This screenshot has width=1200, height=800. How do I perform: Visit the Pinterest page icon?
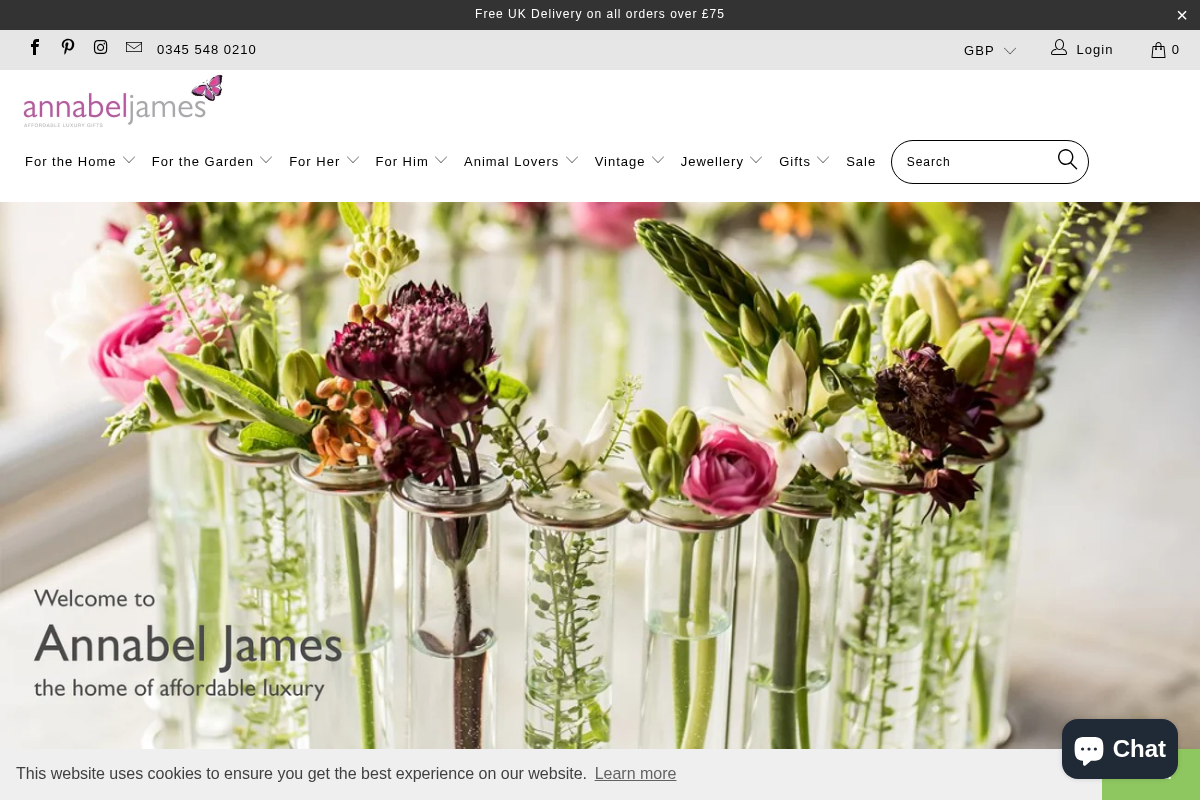[x=67, y=47]
